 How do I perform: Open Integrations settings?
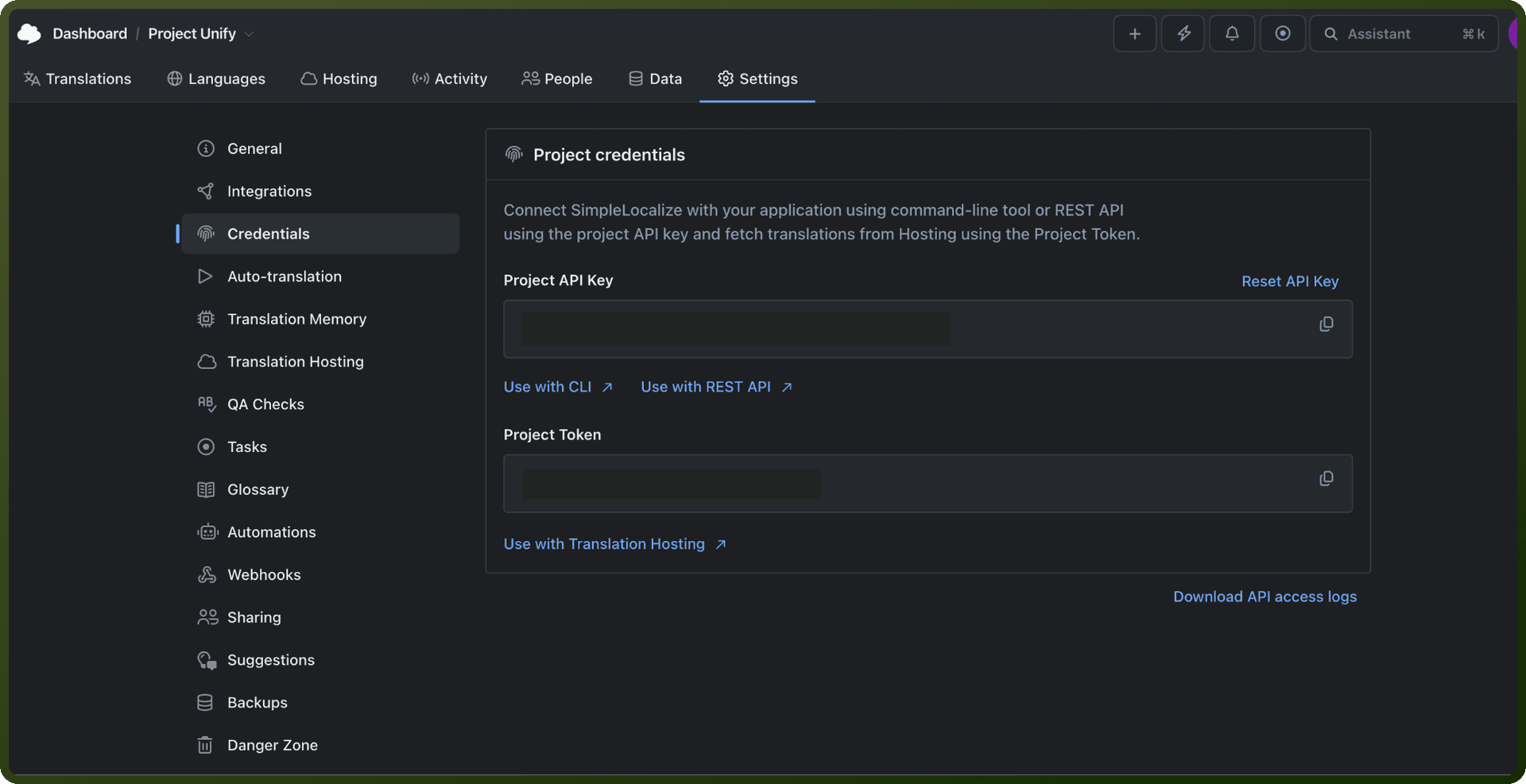320,191
